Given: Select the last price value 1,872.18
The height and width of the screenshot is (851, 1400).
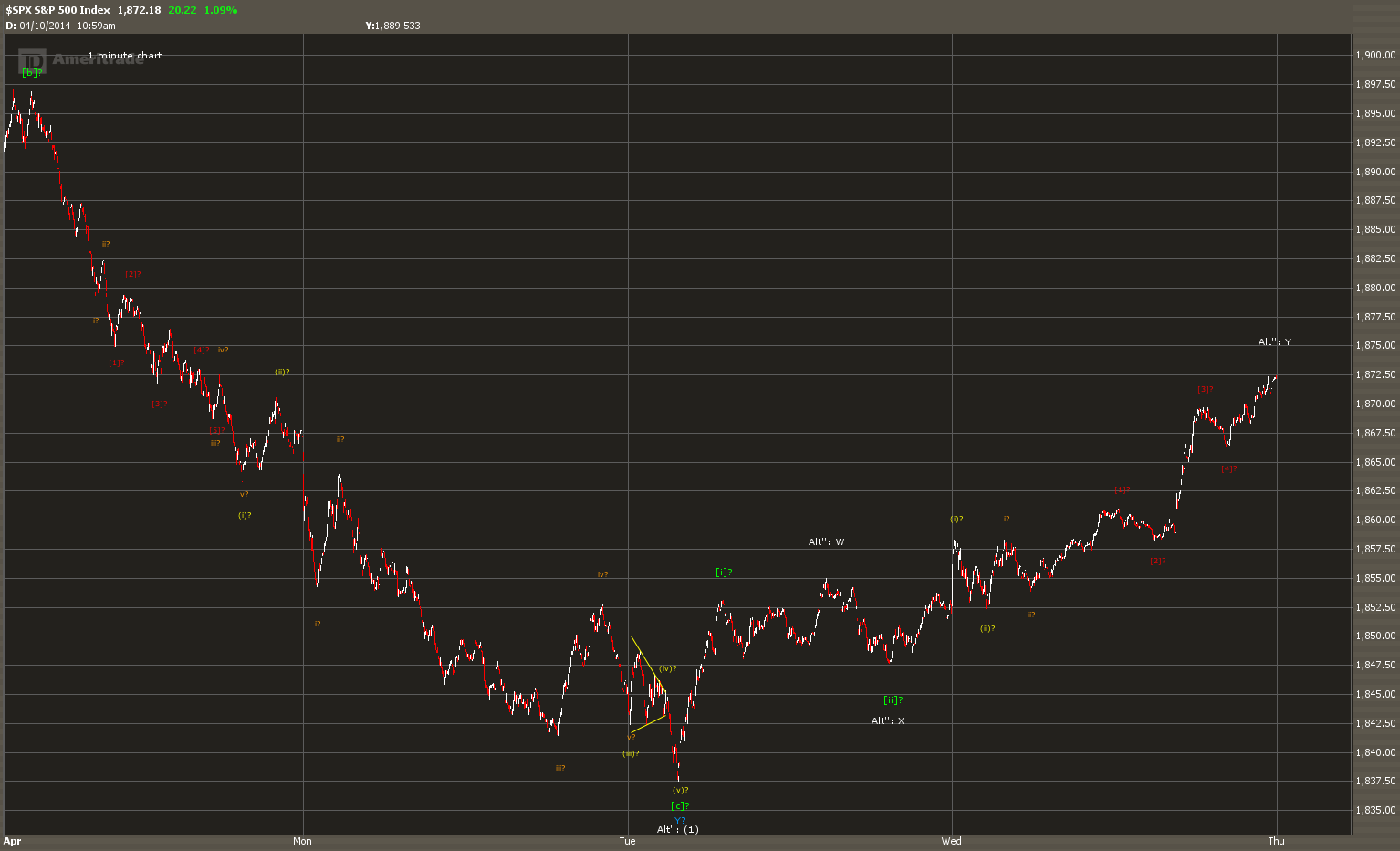Looking at the screenshot, I should tap(140, 10).
